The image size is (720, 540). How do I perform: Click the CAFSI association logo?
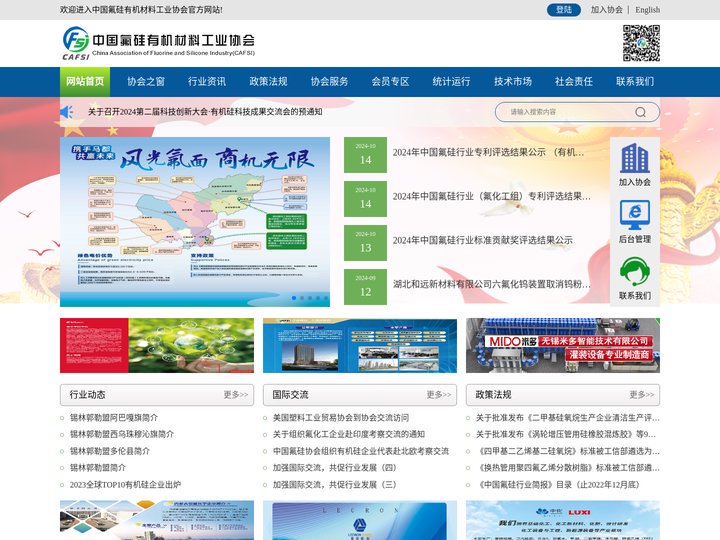pos(158,43)
